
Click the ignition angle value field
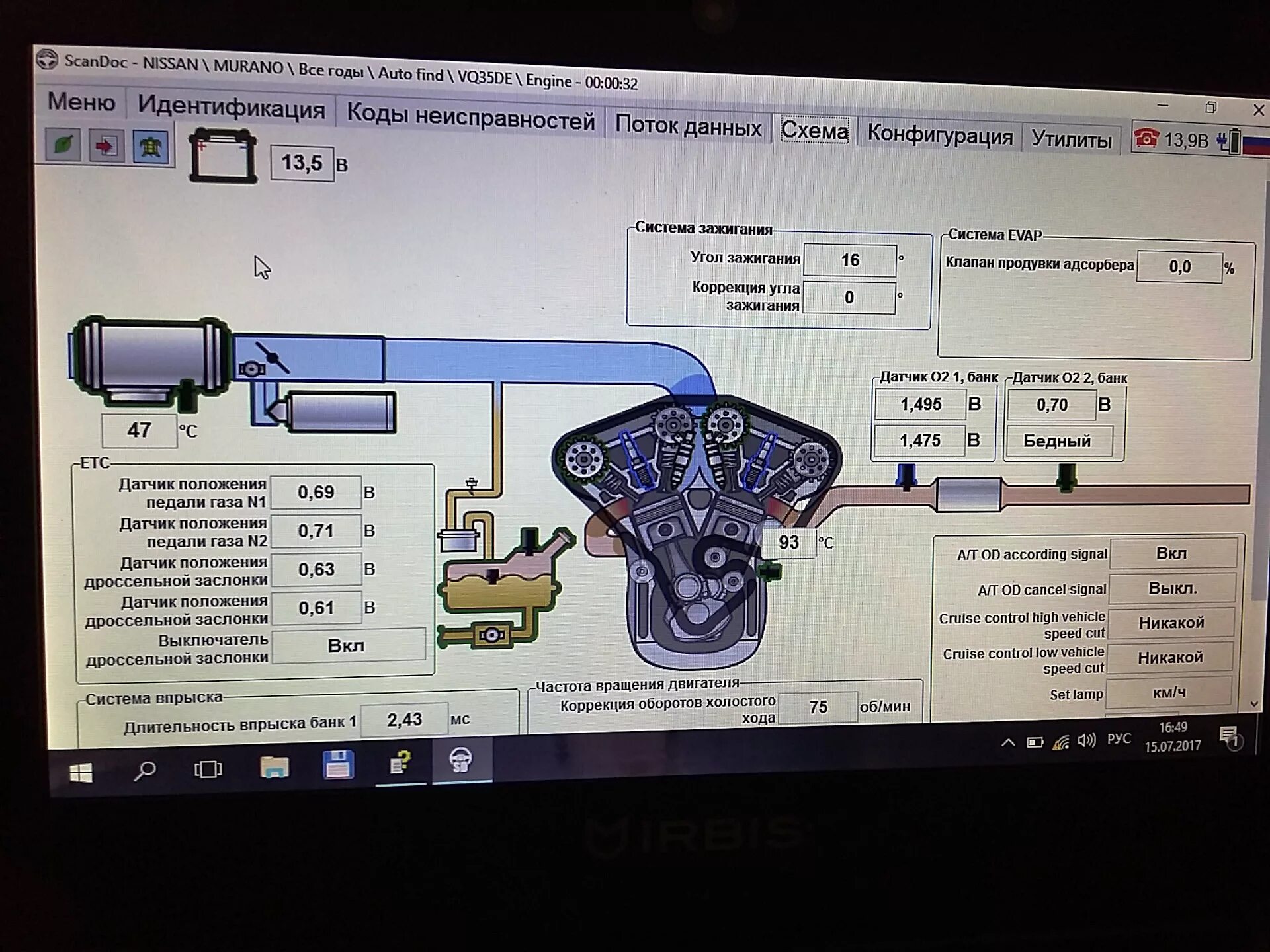849,260
